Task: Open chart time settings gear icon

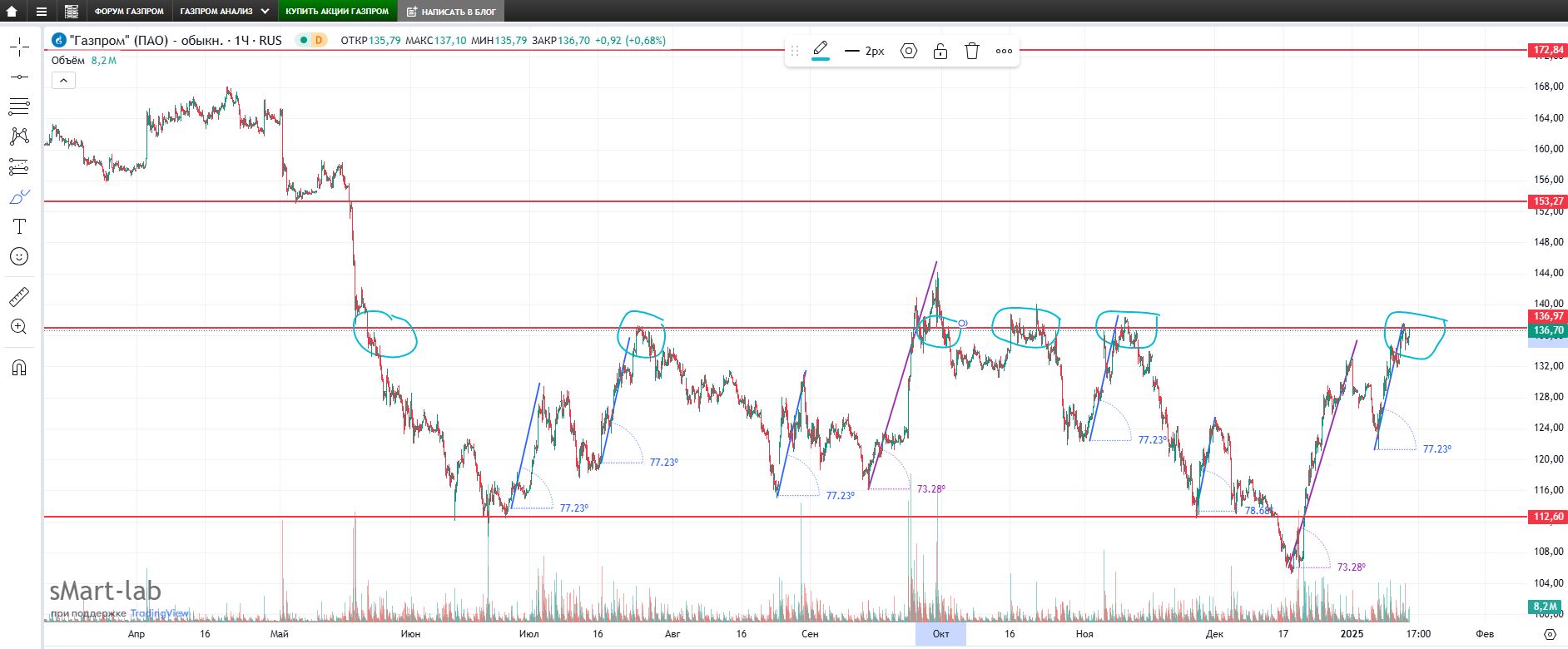Action: coord(1550,634)
